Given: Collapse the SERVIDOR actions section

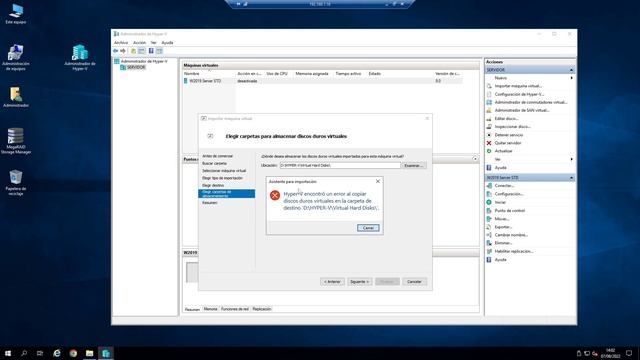Looking at the screenshot, I should coord(571,70).
